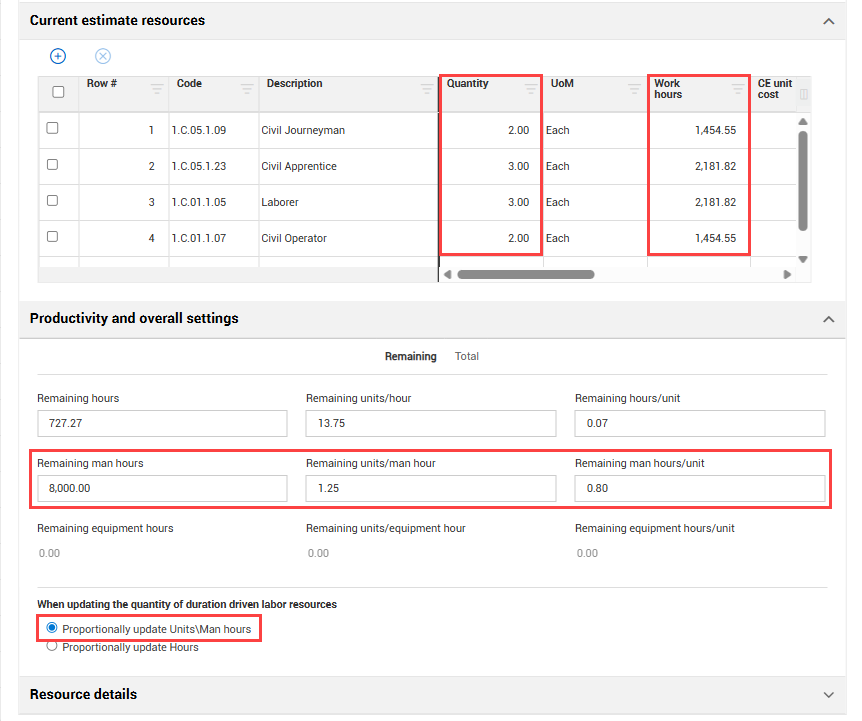
Task: Tick the checkbox for Civil Journeyman row
Action: click(x=53, y=129)
